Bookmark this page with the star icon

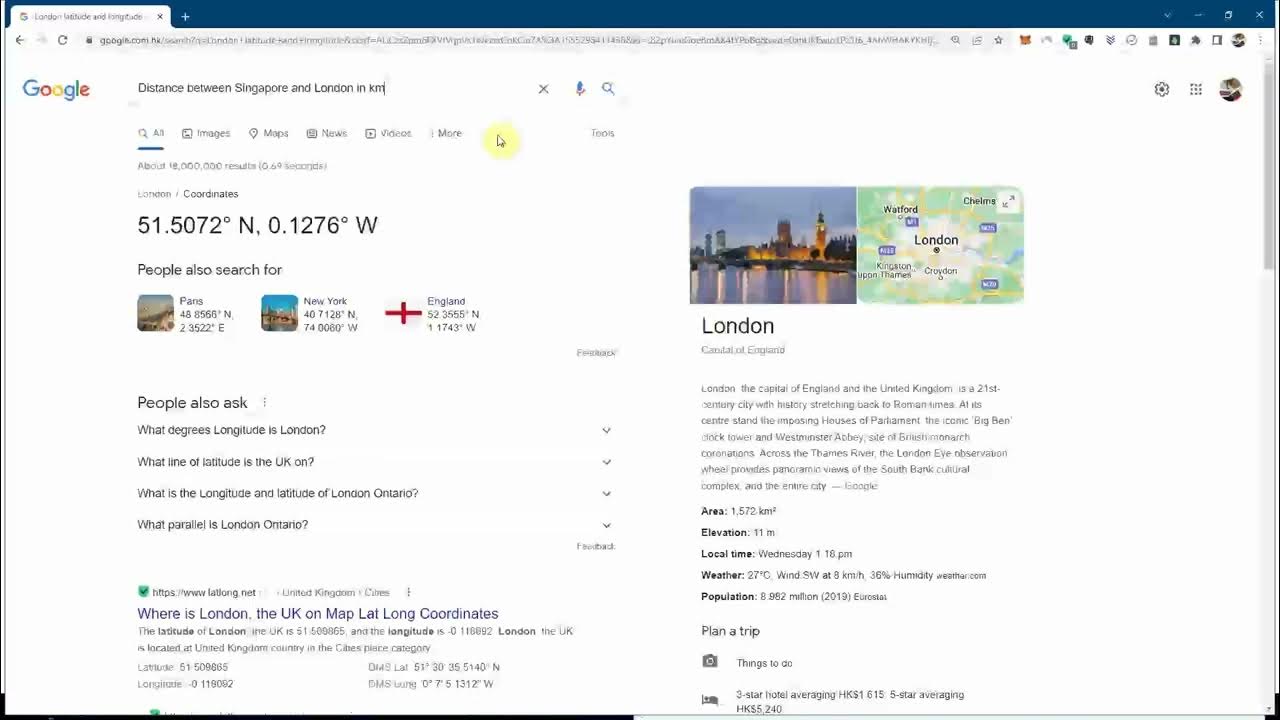point(998,40)
